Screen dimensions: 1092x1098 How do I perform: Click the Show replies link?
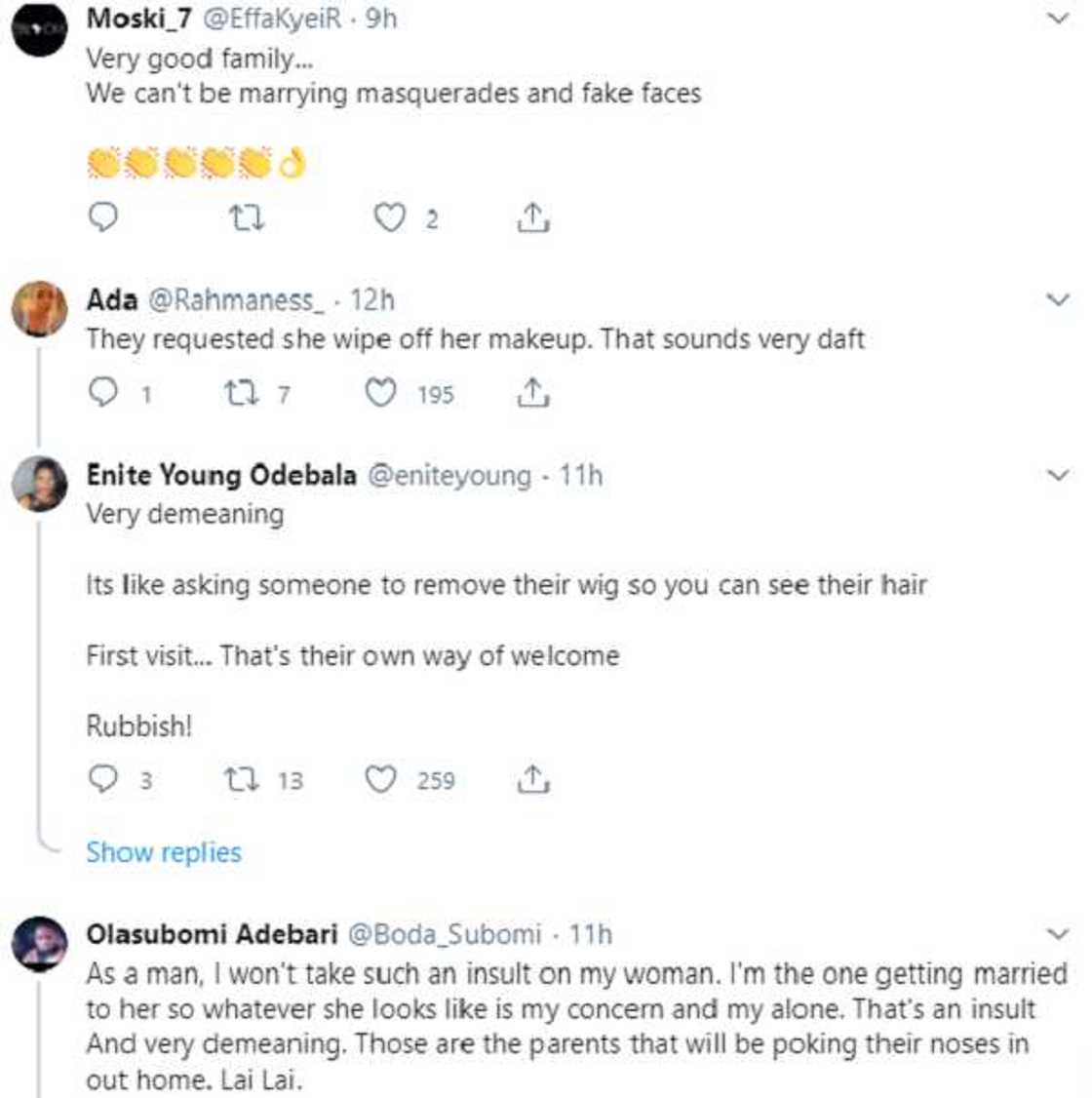point(163,852)
